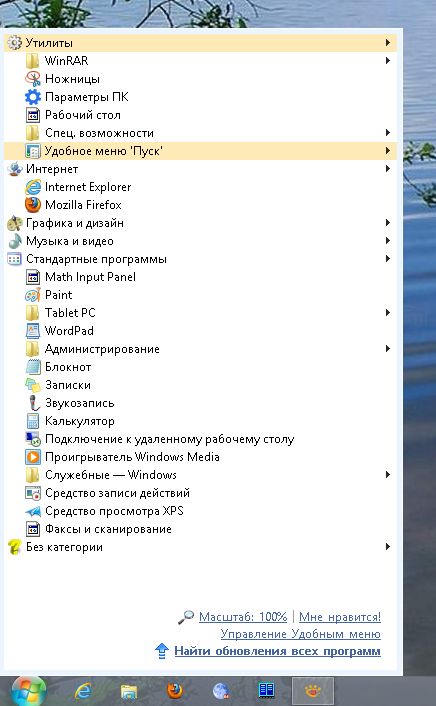Click the gear icon beside Утилиты
The height and width of the screenshot is (706, 436).
(15, 43)
